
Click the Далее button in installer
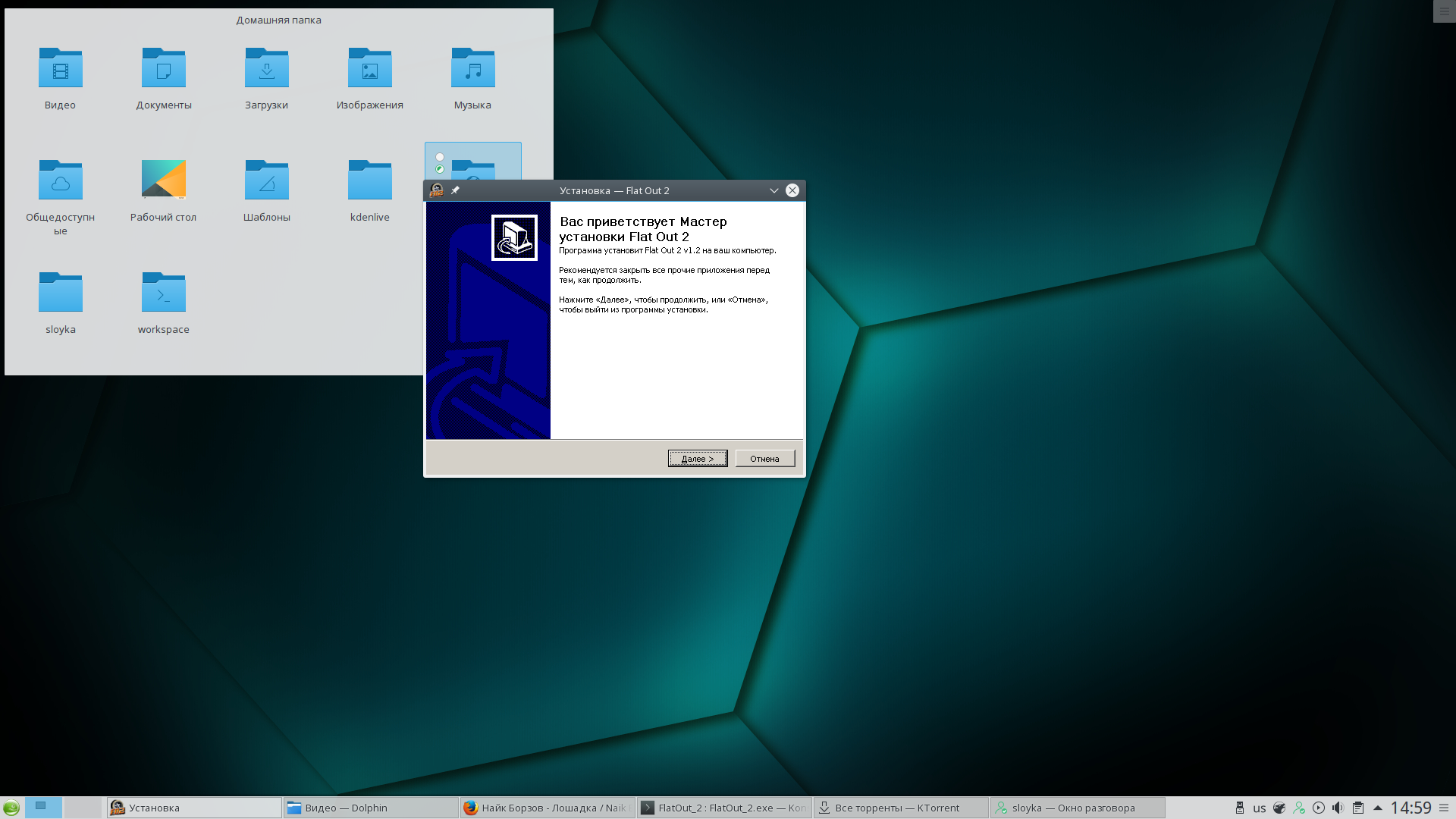tap(698, 459)
